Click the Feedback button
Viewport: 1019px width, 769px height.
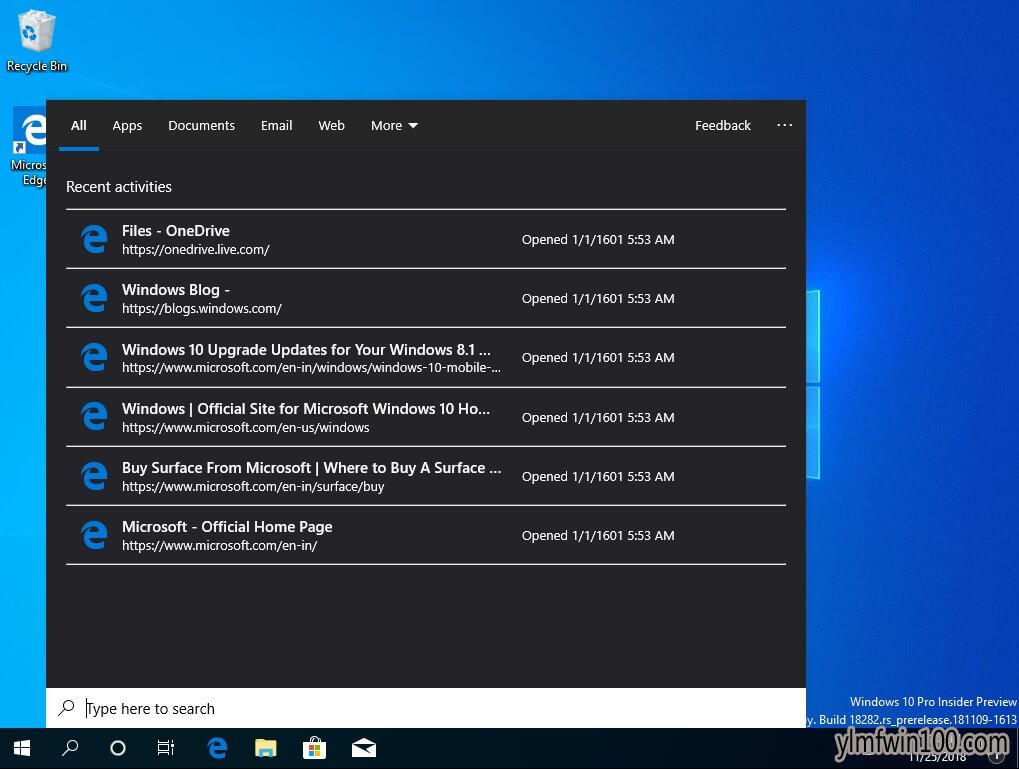[723, 125]
